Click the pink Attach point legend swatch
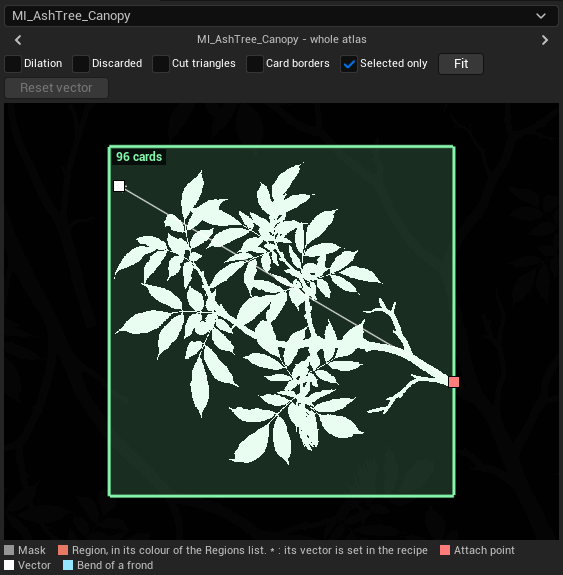This screenshot has height=575, width=563. pos(445,550)
